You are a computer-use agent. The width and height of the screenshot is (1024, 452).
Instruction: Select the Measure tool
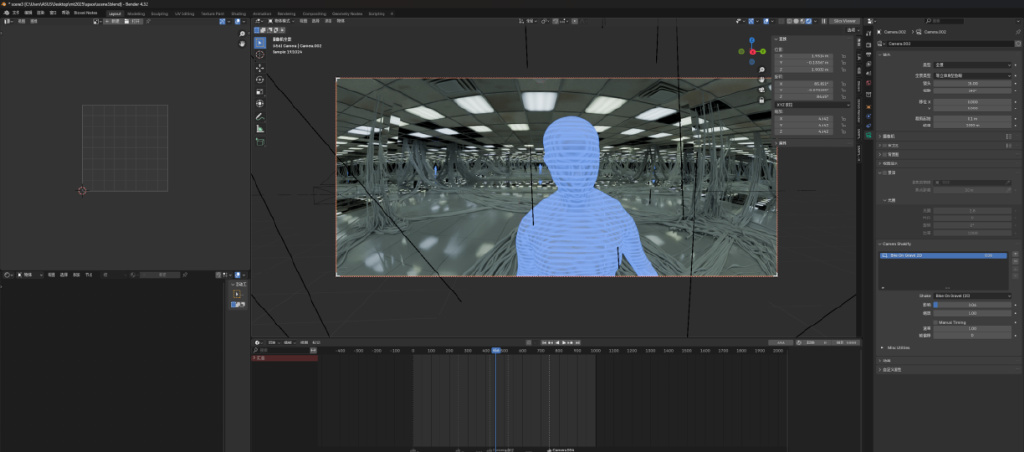[x=260, y=129]
